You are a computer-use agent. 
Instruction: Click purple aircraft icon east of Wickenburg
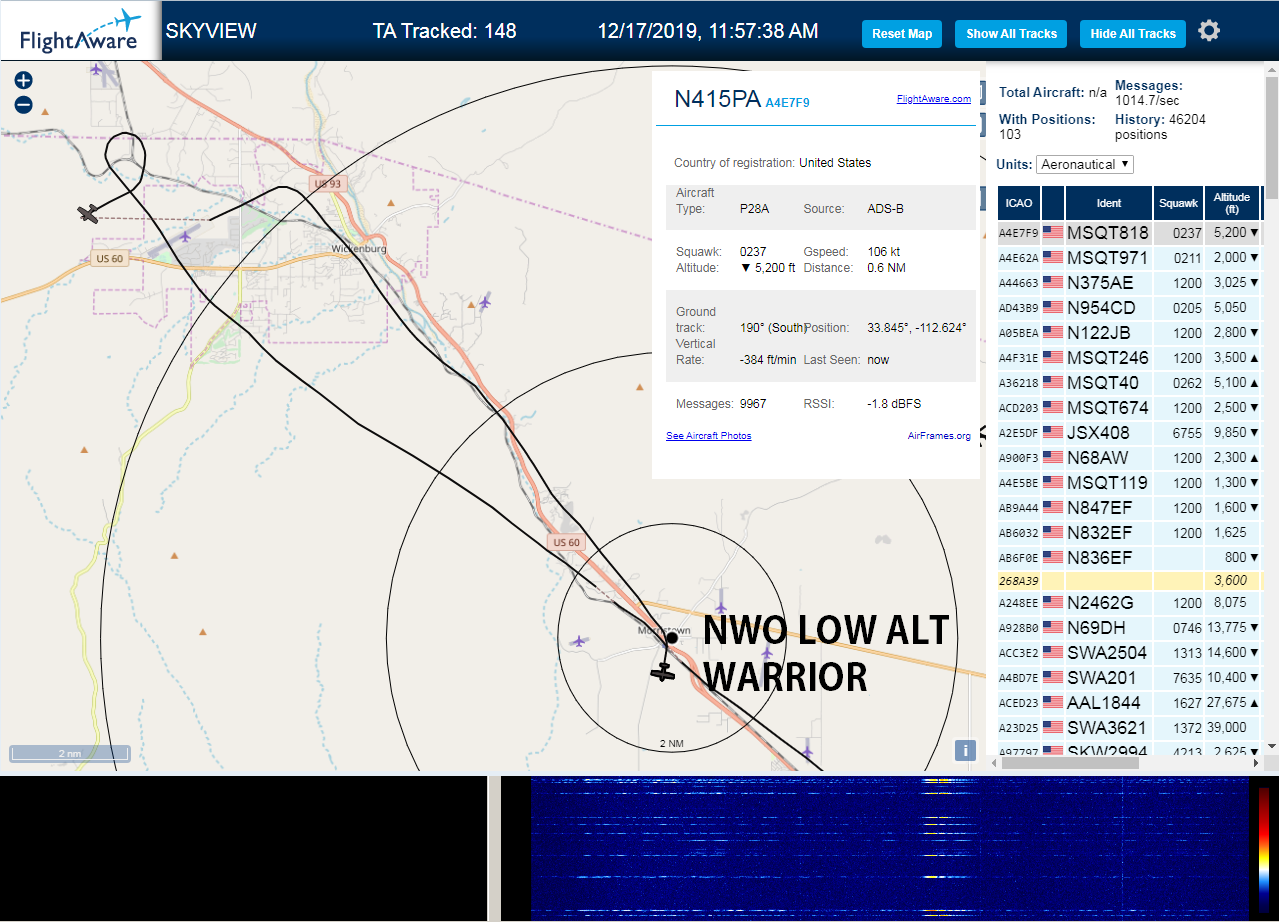(485, 302)
